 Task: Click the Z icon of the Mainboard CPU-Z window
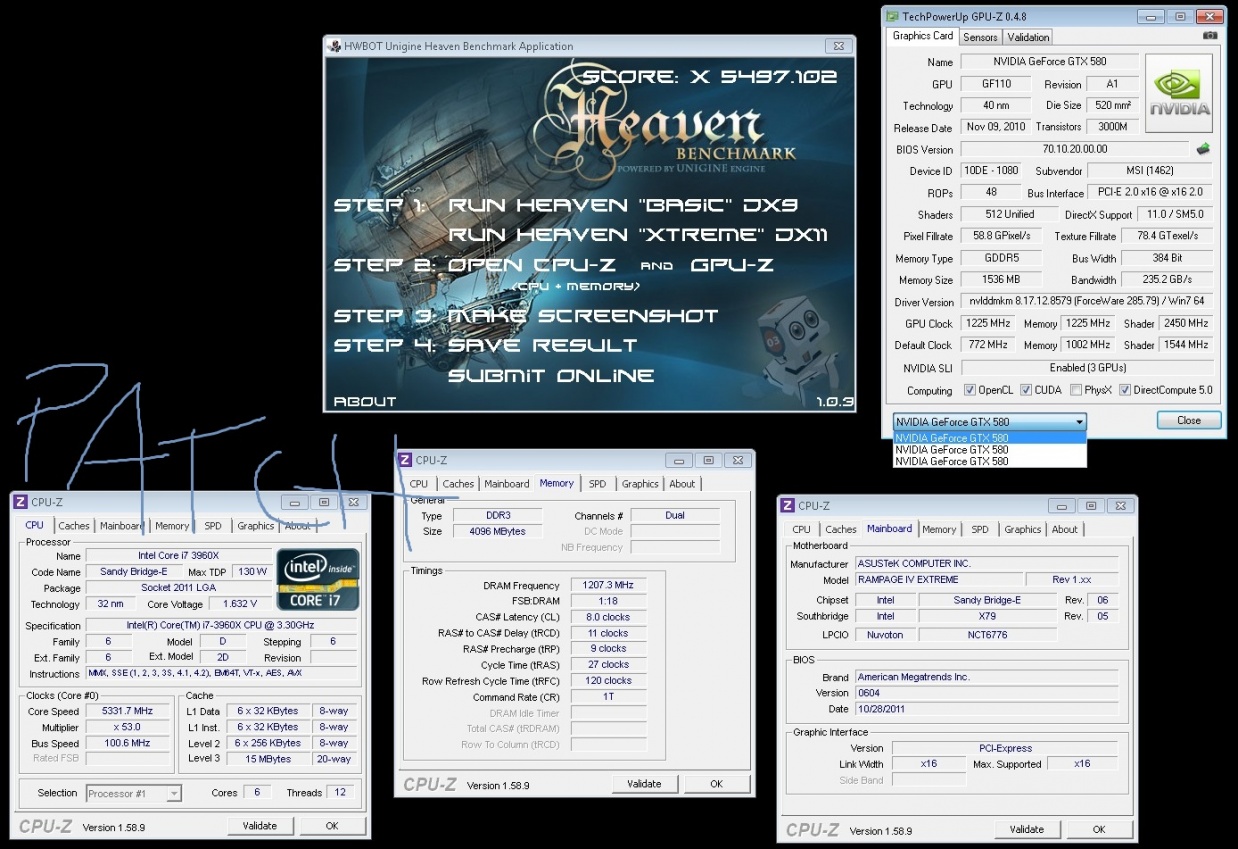pos(787,506)
